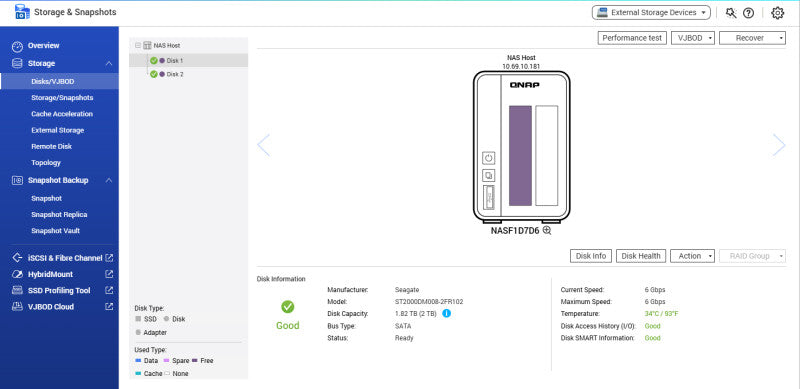This screenshot has width=800, height=389.
Task: Click the Free purple legend swatch
Action: 194,360
